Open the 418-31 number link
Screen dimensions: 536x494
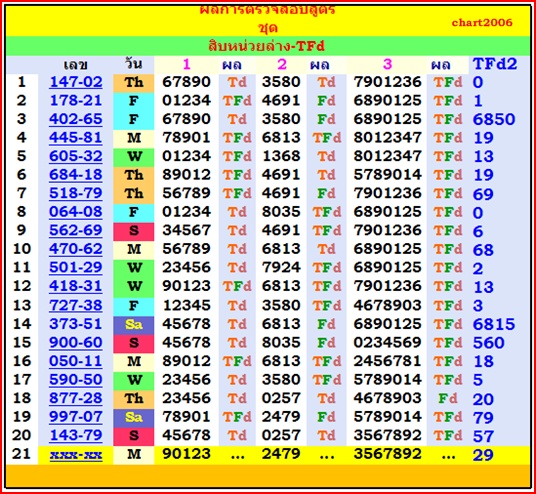click(x=76, y=286)
